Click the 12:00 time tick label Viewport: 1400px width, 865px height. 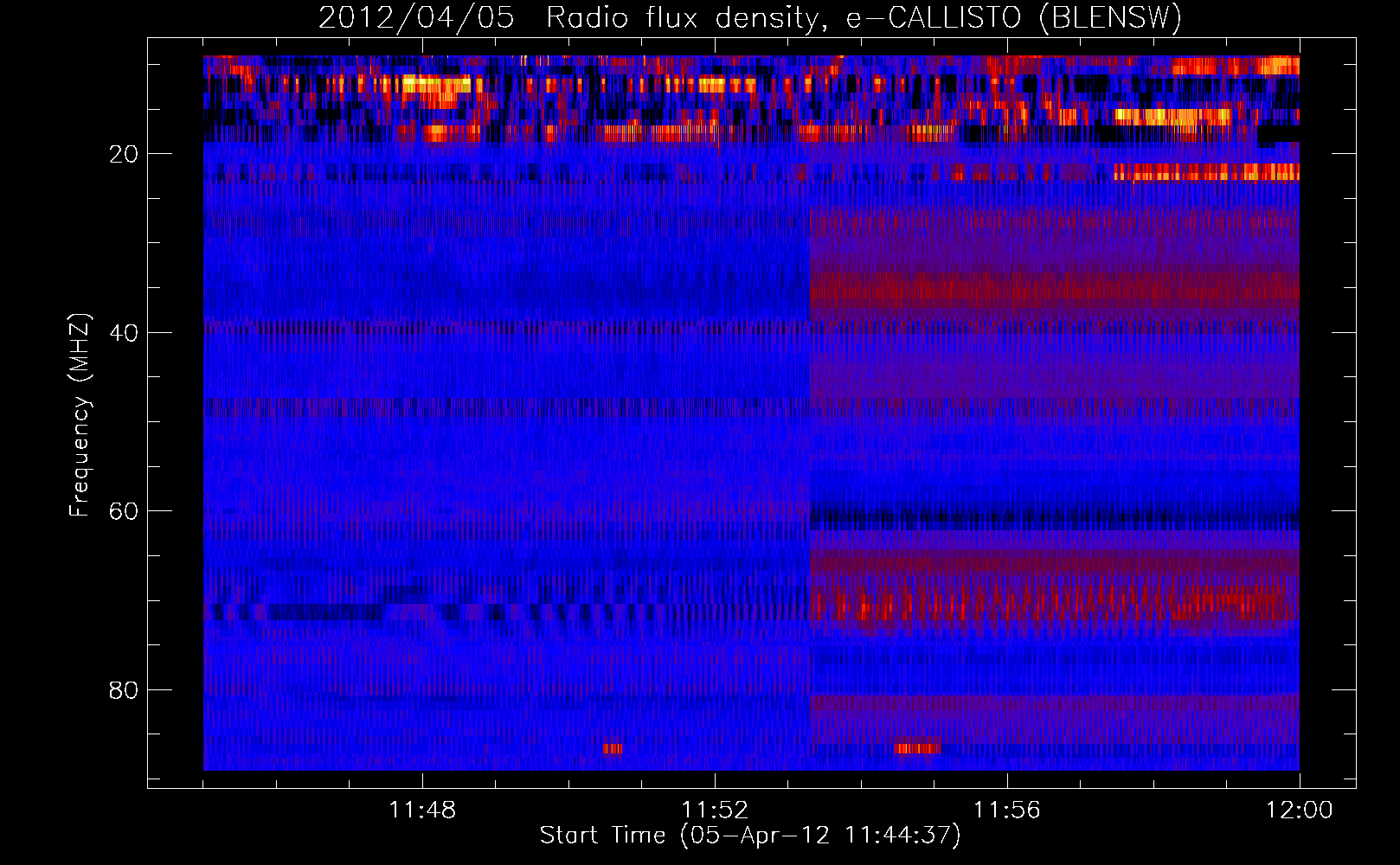tap(1300, 811)
